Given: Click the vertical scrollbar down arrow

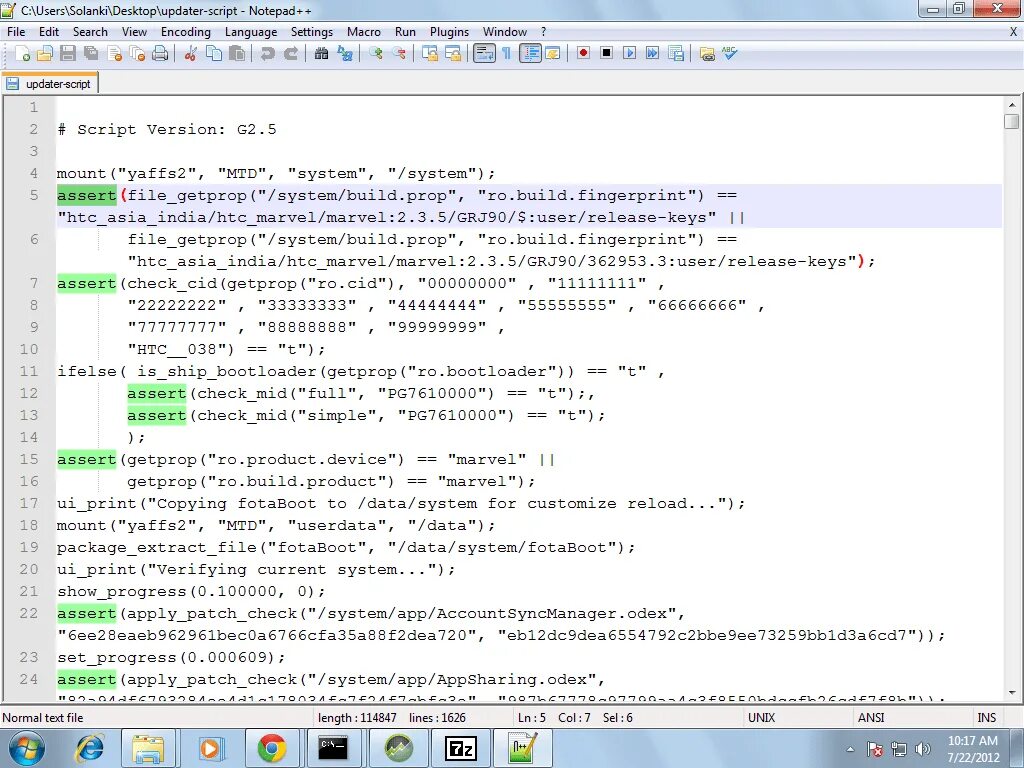Looking at the screenshot, I should point(1012,692).
